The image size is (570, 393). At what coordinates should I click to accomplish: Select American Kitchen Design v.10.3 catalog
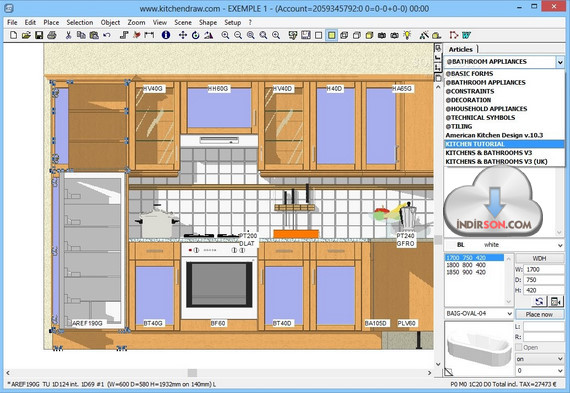click(504, 135)
